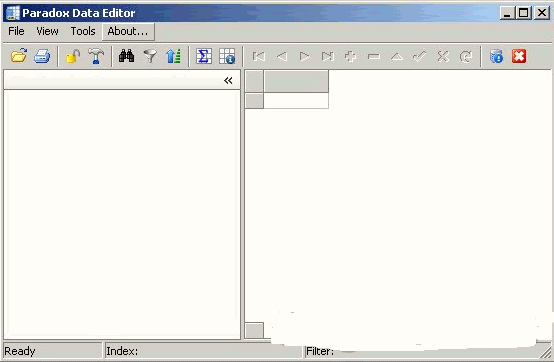The height and width of the screenshot is (362, 554).
Task: Sort records with the blue arrow icon
Action: (x=173, y=56)
